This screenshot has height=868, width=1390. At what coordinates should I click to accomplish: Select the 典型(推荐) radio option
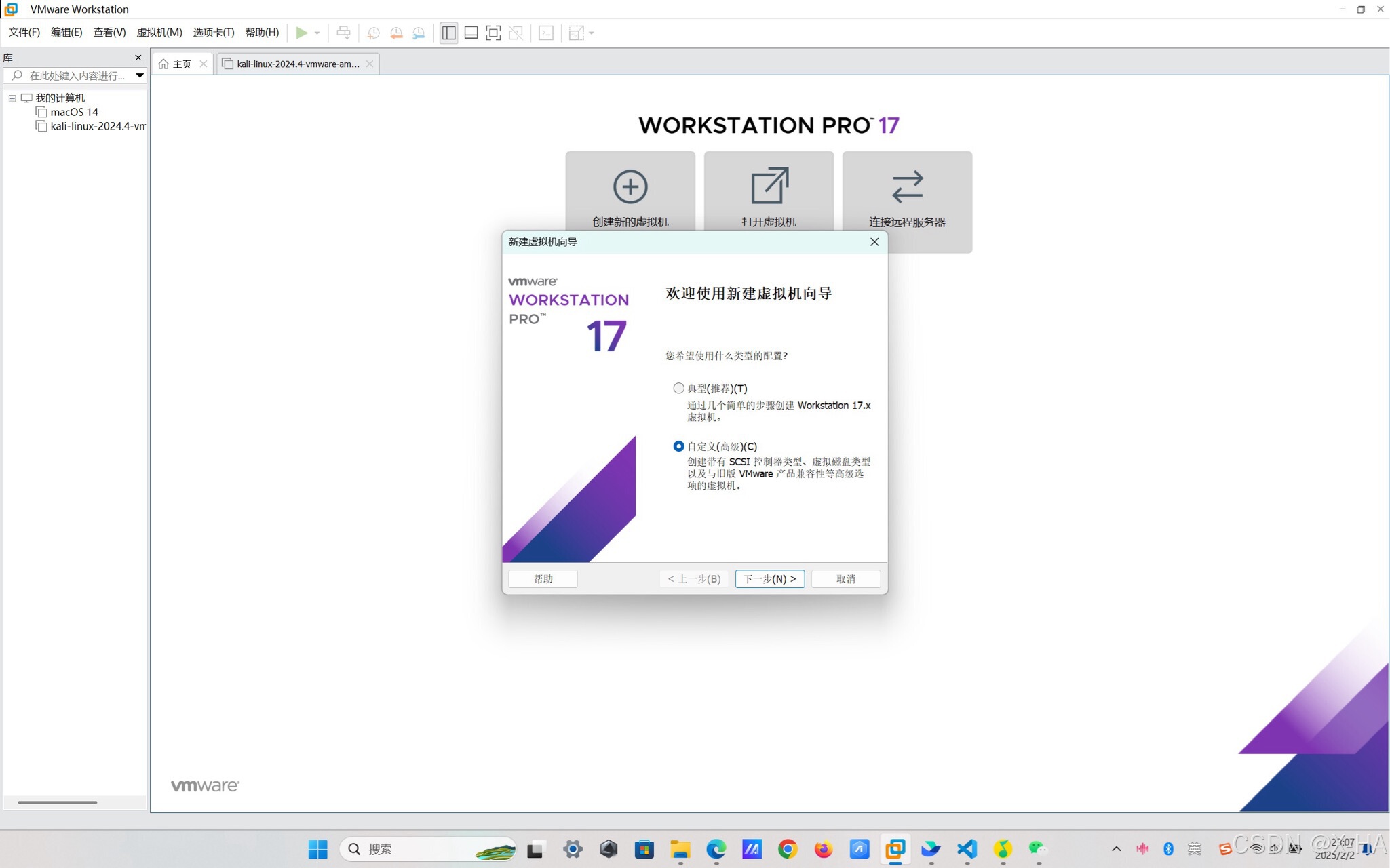pyautogui.click(x=678, y=389)
